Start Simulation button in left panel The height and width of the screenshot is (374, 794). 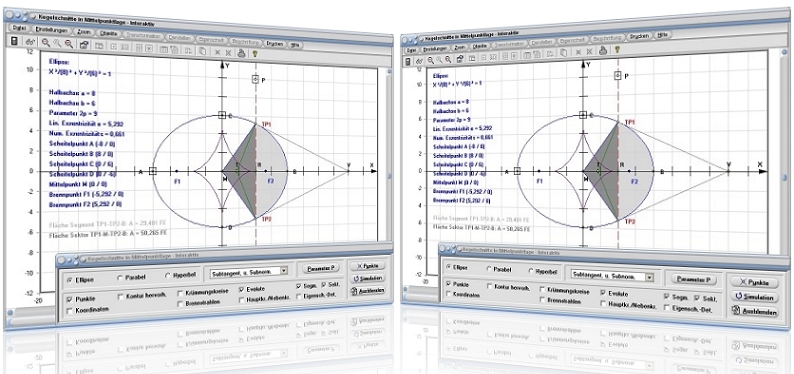point(367,278)
